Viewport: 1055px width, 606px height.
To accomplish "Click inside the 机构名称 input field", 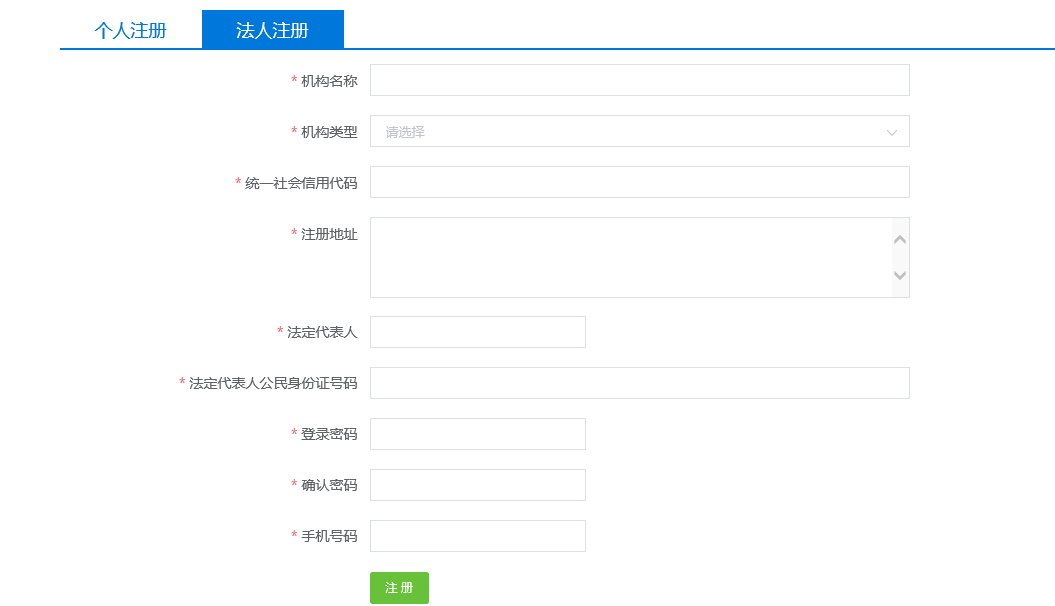I will click(x=639, y=80).
